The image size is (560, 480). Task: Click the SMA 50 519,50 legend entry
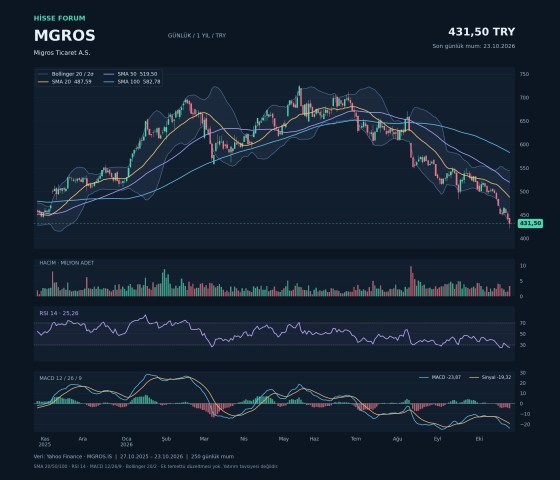pyautogui.click(x=130, y=74)
